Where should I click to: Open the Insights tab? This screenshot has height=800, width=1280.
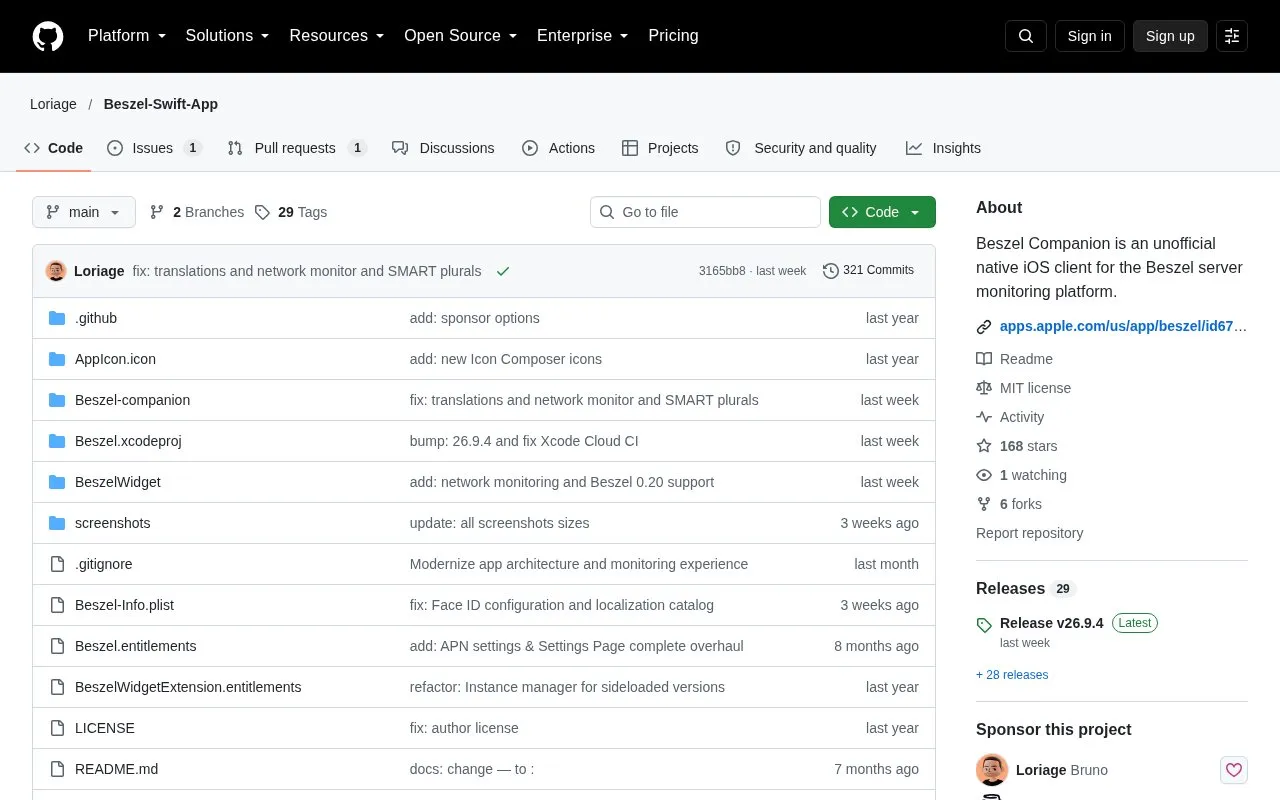943,148
